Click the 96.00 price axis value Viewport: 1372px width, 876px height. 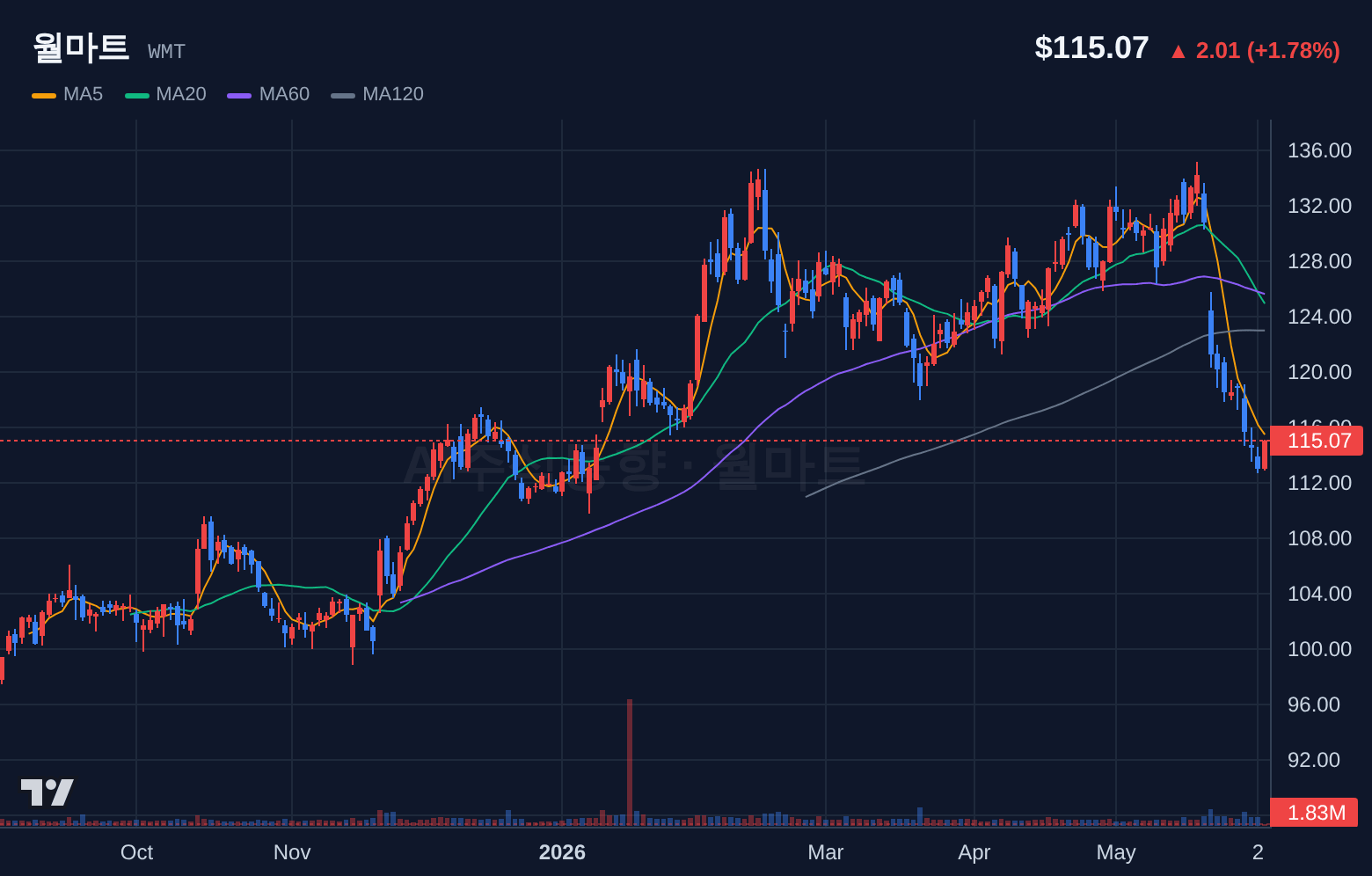(1314, 704)
